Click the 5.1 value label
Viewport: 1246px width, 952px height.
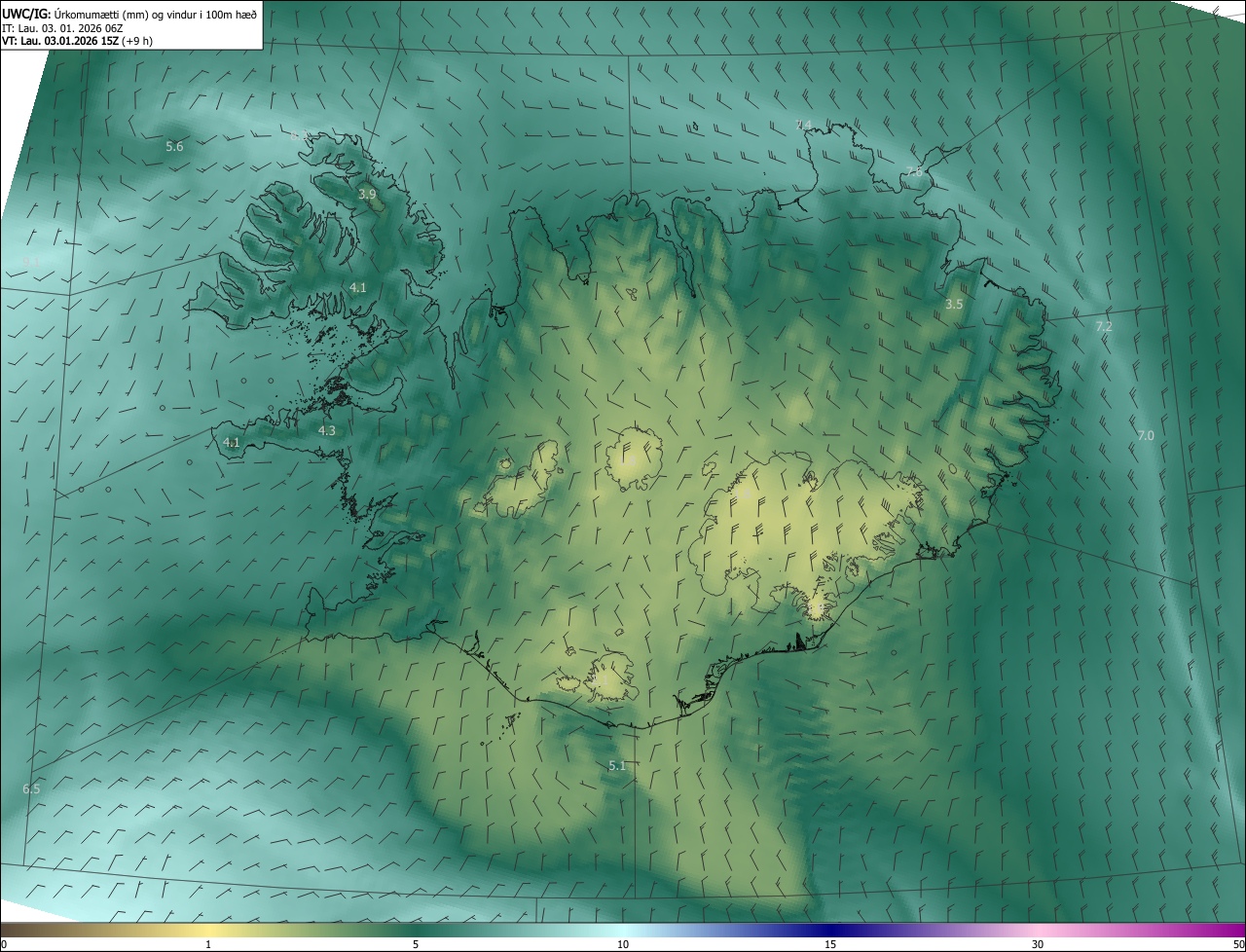pos(617,766)
